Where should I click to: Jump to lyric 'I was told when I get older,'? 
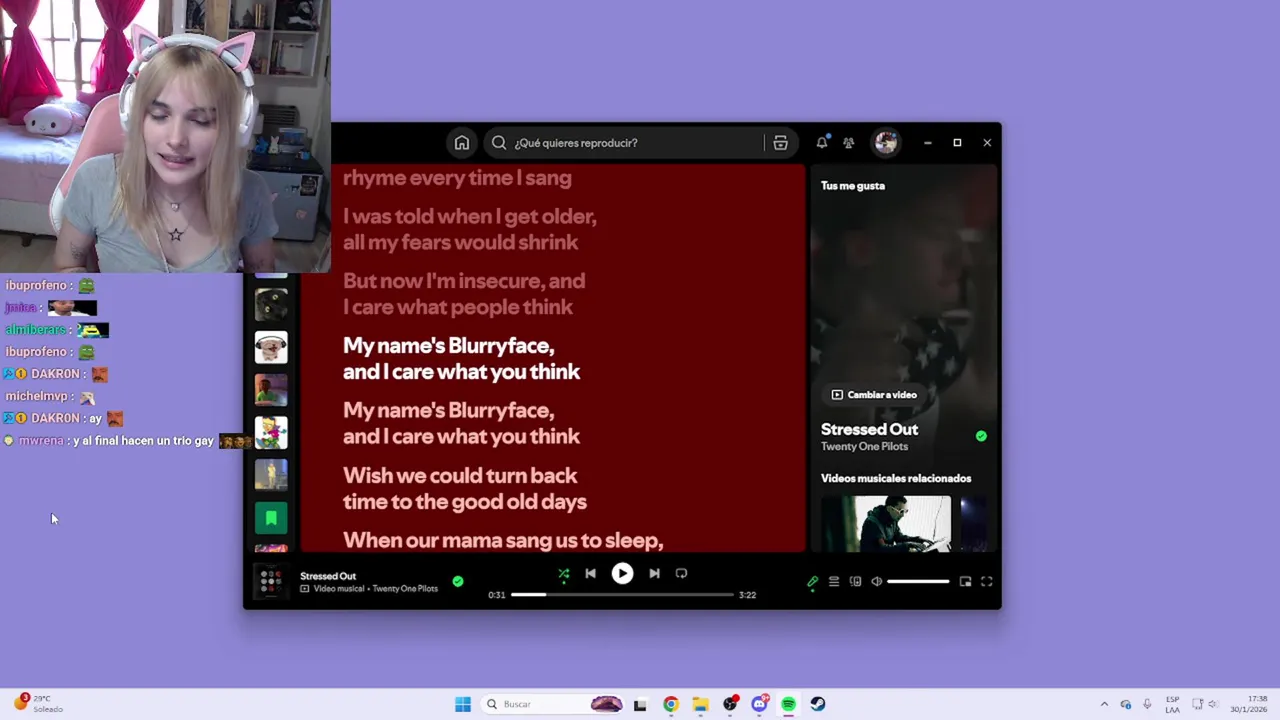click(470, 216)
